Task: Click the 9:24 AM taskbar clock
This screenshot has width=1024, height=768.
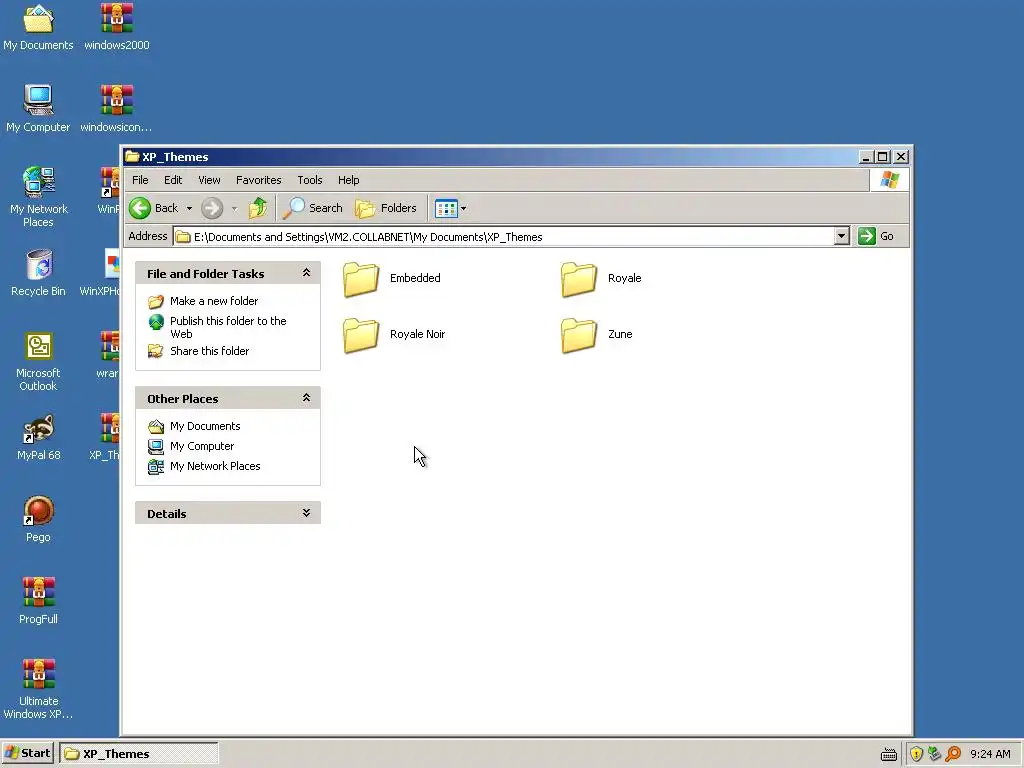Action: point(990,754)
